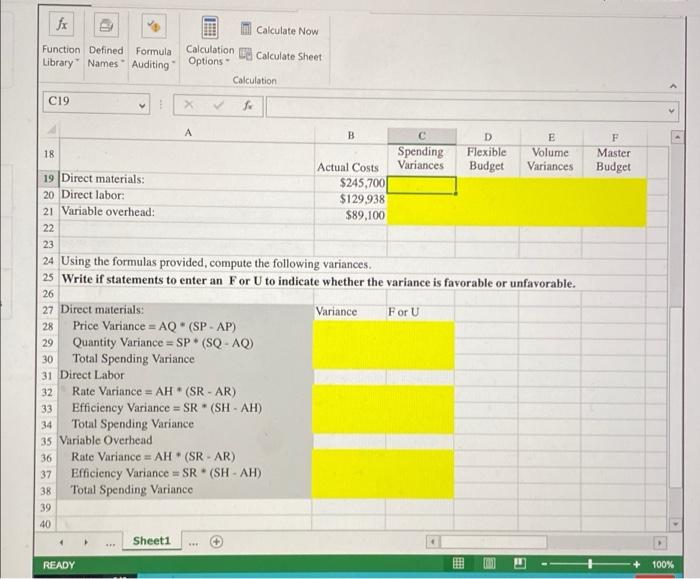Screen dimensions: 700x579
Task: Click 'Direct labor:' label in row 20
Action: 93,195
